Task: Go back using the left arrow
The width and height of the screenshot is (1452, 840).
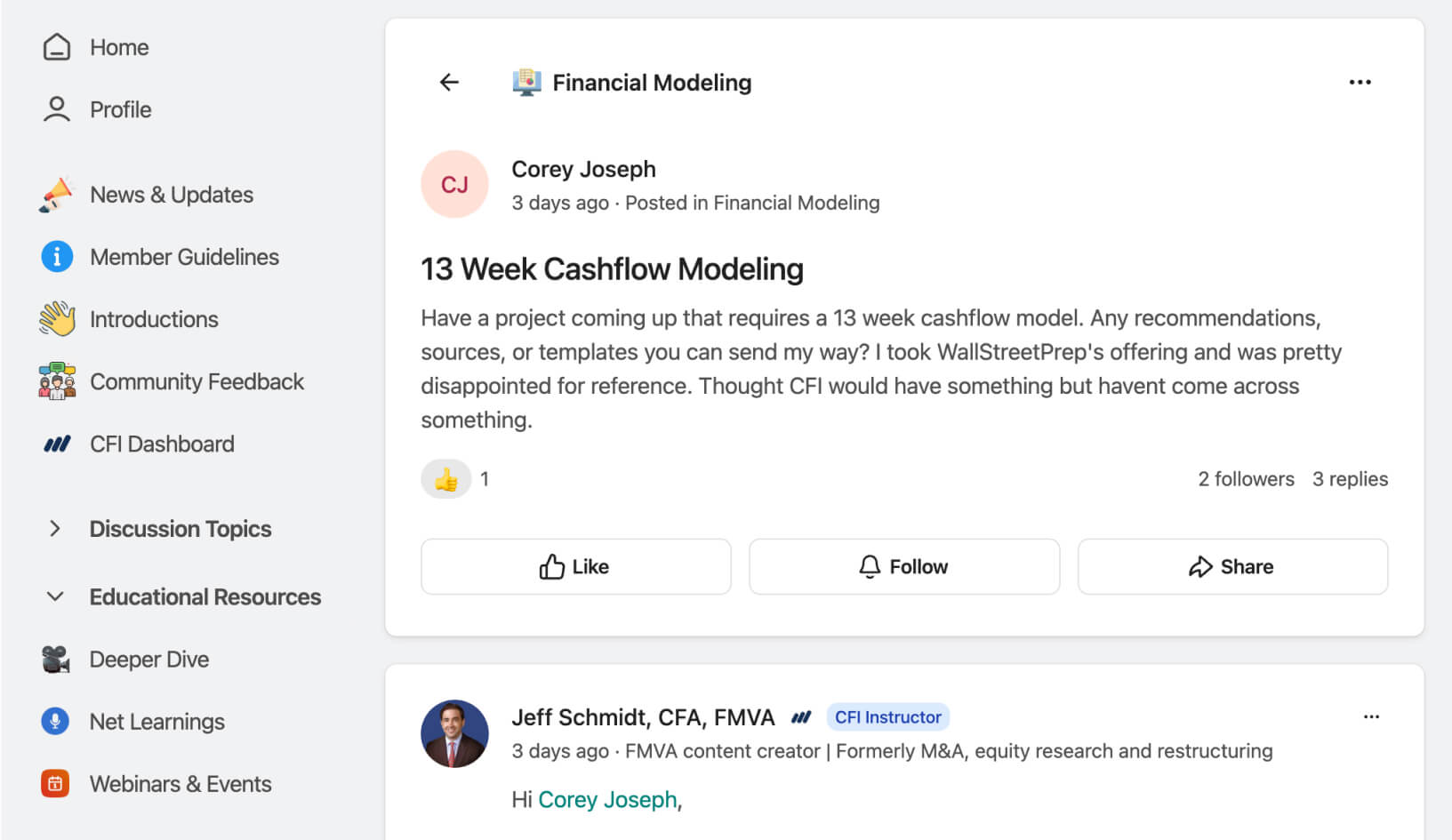Action: (449, 83)
